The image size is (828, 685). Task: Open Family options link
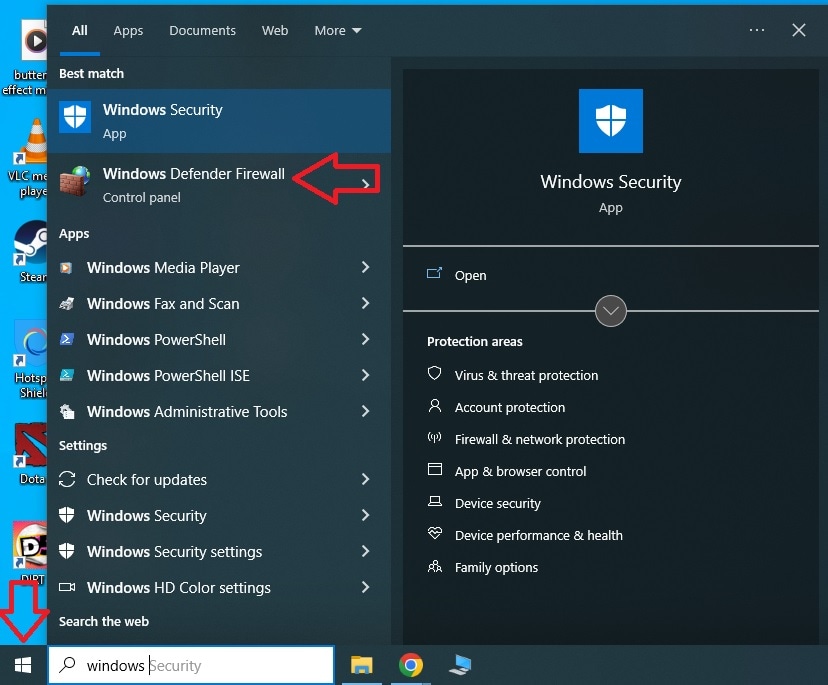tap(496, 567)
